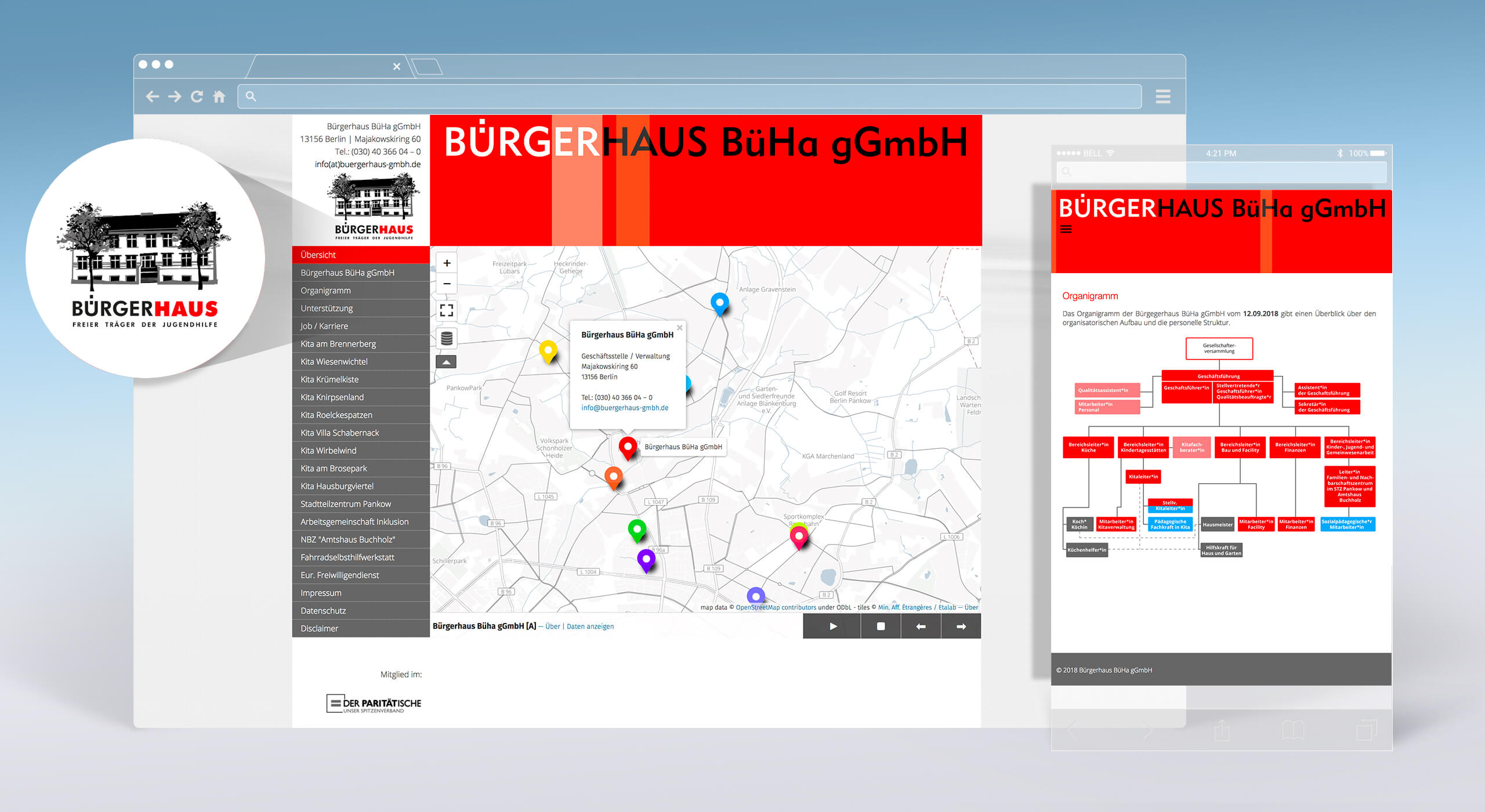This screenshot has width=1485, height=812.
Task: Click the browser reload icon
Action: tap(197, 96)
